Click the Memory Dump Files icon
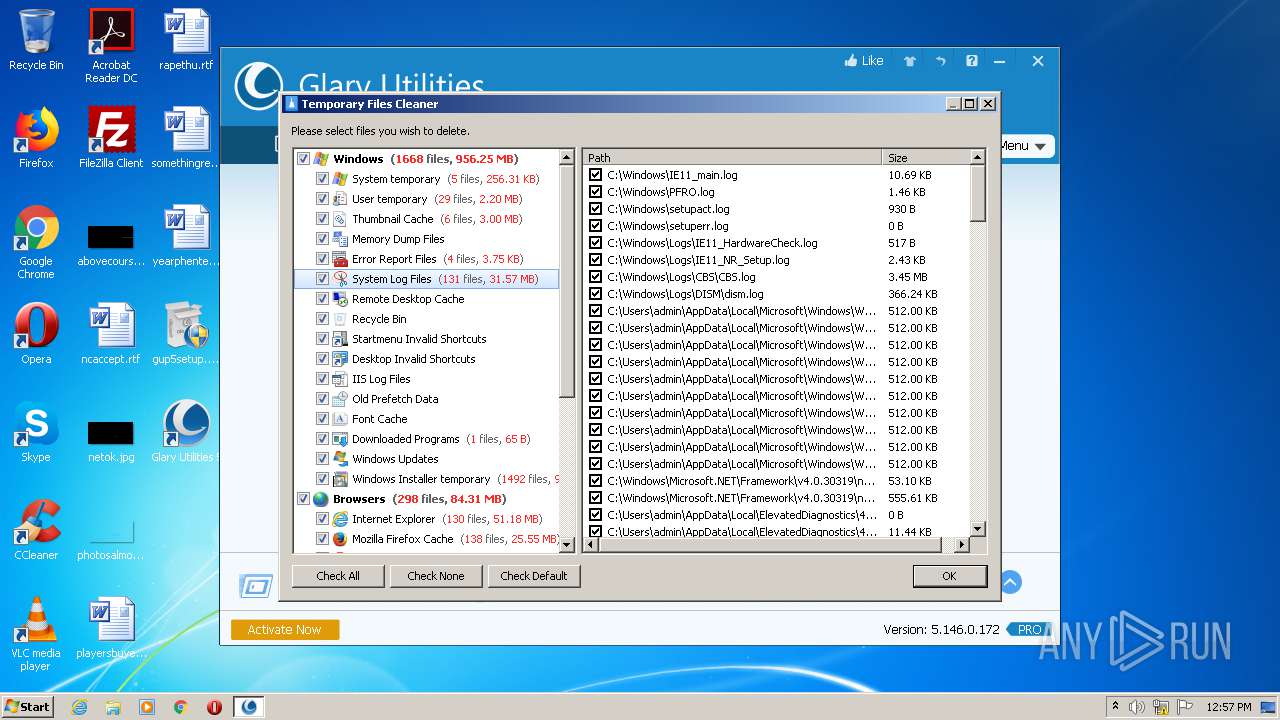 click(340, 239)
